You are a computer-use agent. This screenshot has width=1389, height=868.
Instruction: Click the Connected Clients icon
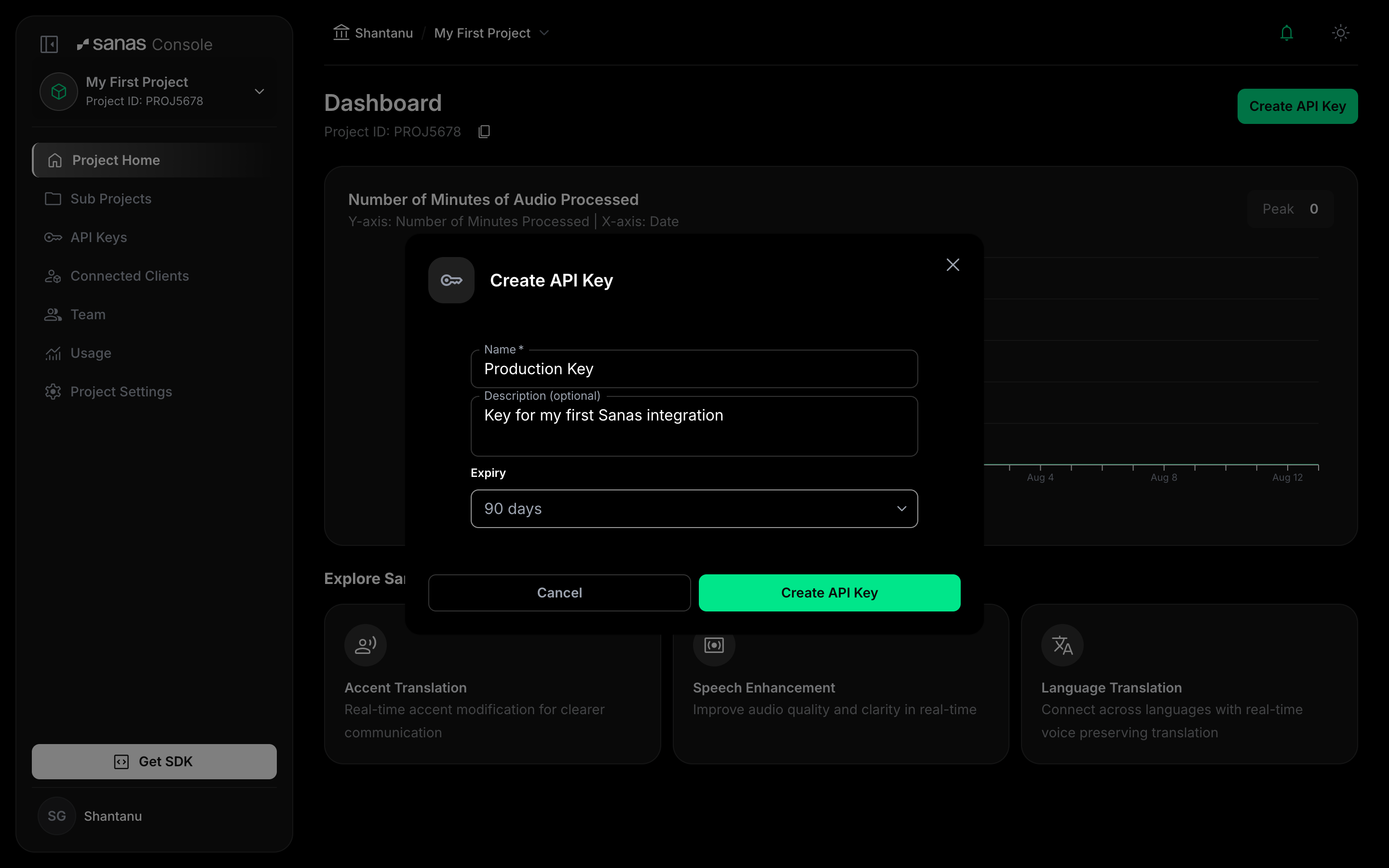[53, 275]
